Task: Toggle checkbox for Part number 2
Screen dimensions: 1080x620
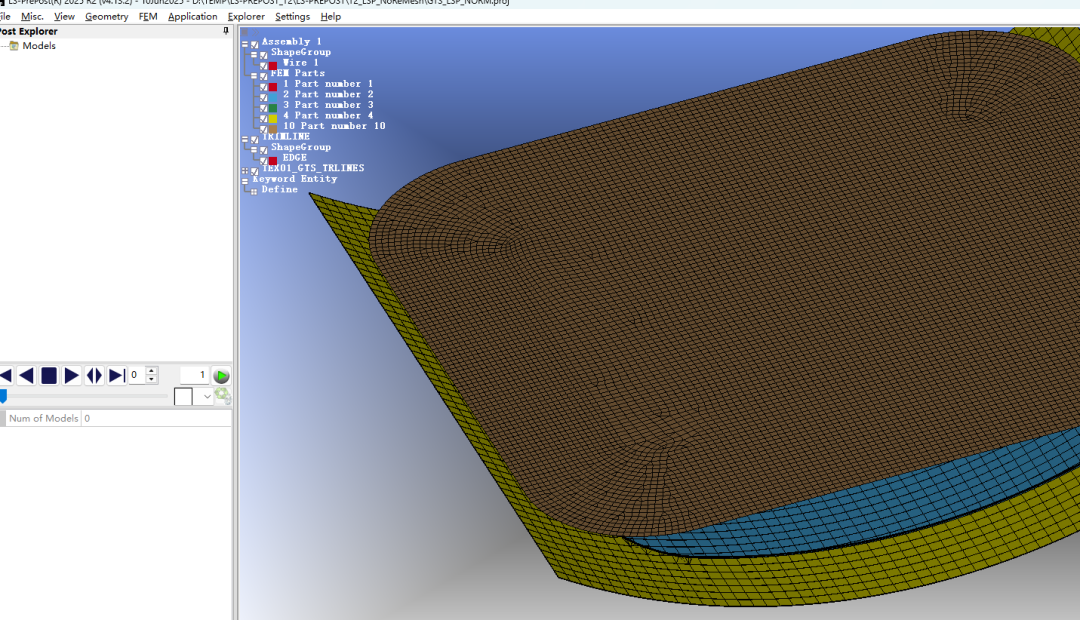Action: click(263, 98)
